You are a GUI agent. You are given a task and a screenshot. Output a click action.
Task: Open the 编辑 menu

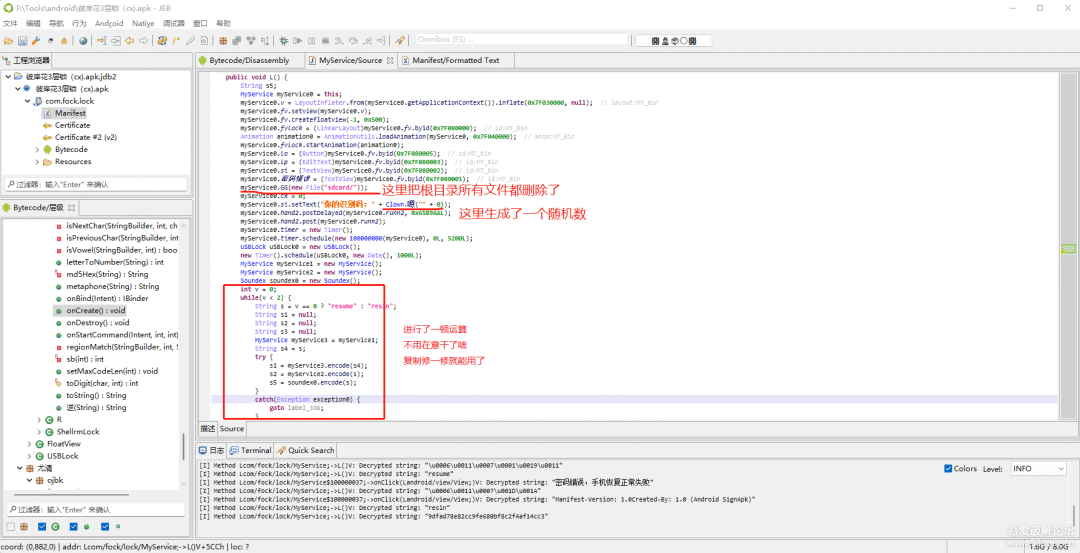[x=33, y=23]
